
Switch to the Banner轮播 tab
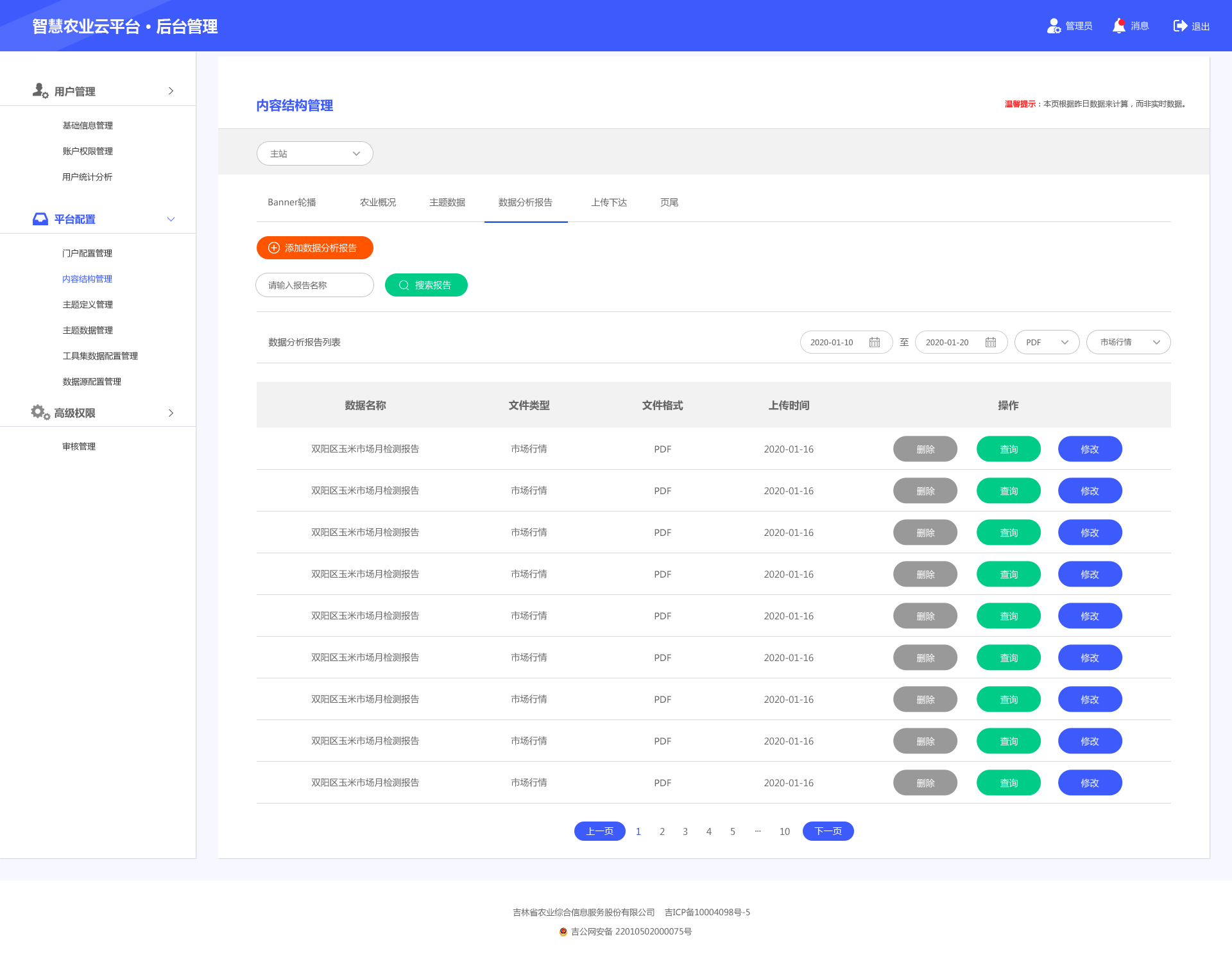(292, 203)
